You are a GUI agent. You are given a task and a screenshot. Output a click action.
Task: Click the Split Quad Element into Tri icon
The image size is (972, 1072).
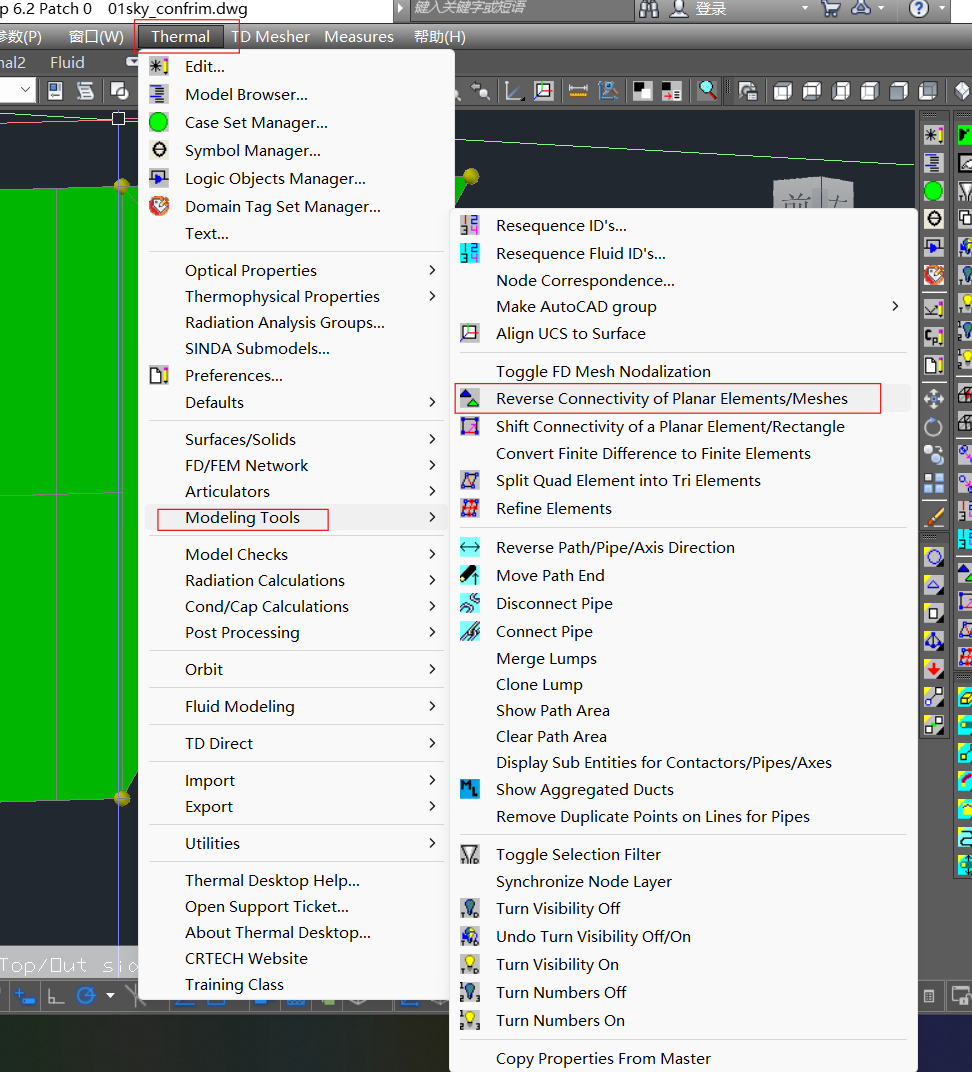pos(469,481)
